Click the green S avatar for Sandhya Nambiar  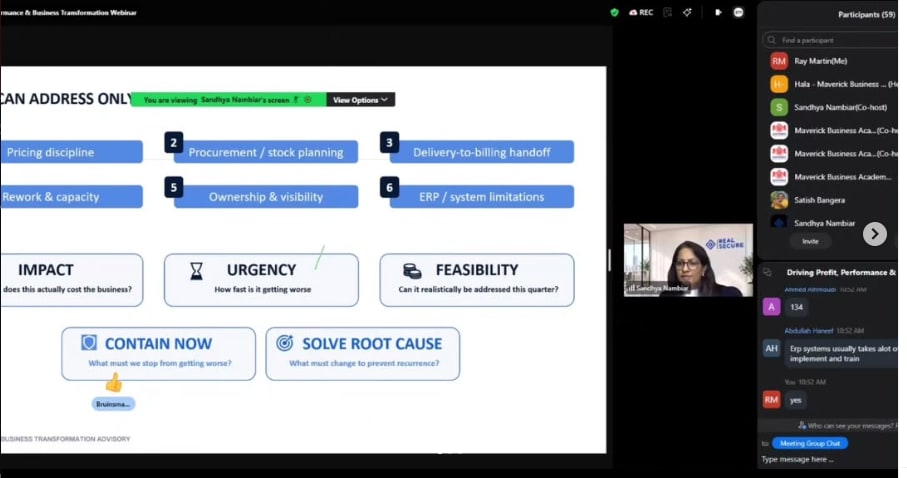[x=779, y=107]
